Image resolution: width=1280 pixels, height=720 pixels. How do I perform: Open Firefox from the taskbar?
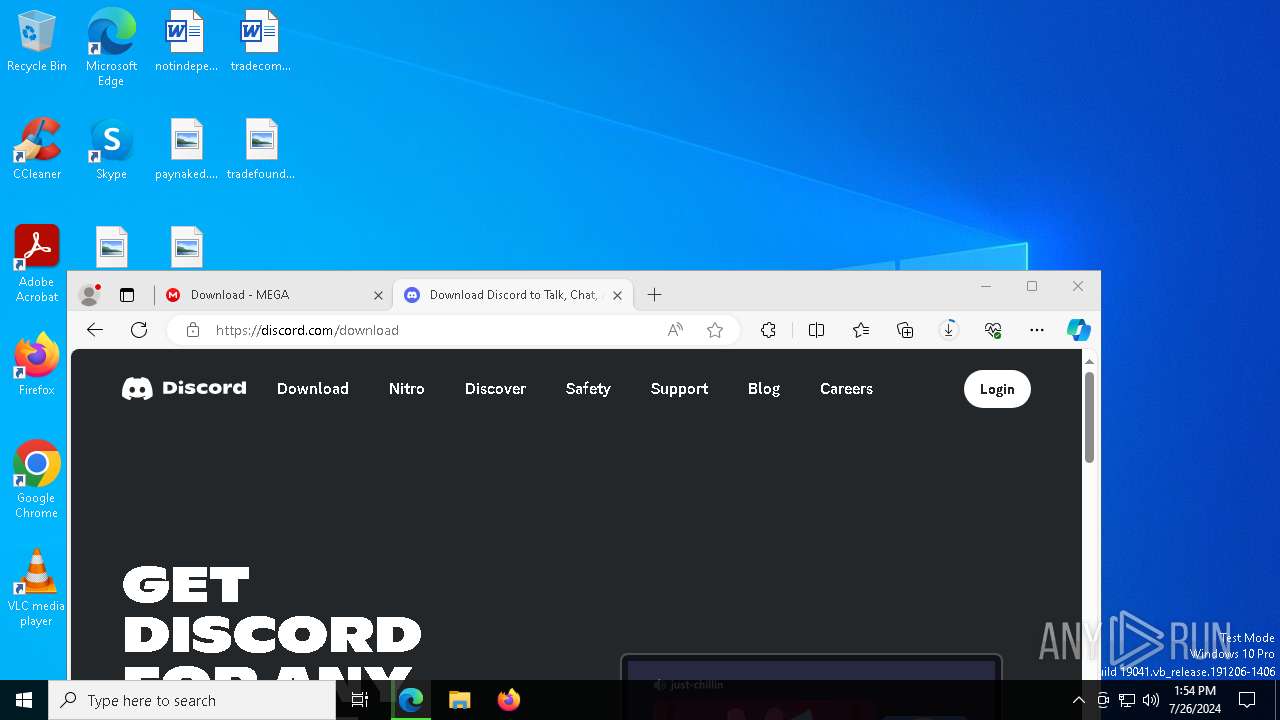tap(508, 700)
